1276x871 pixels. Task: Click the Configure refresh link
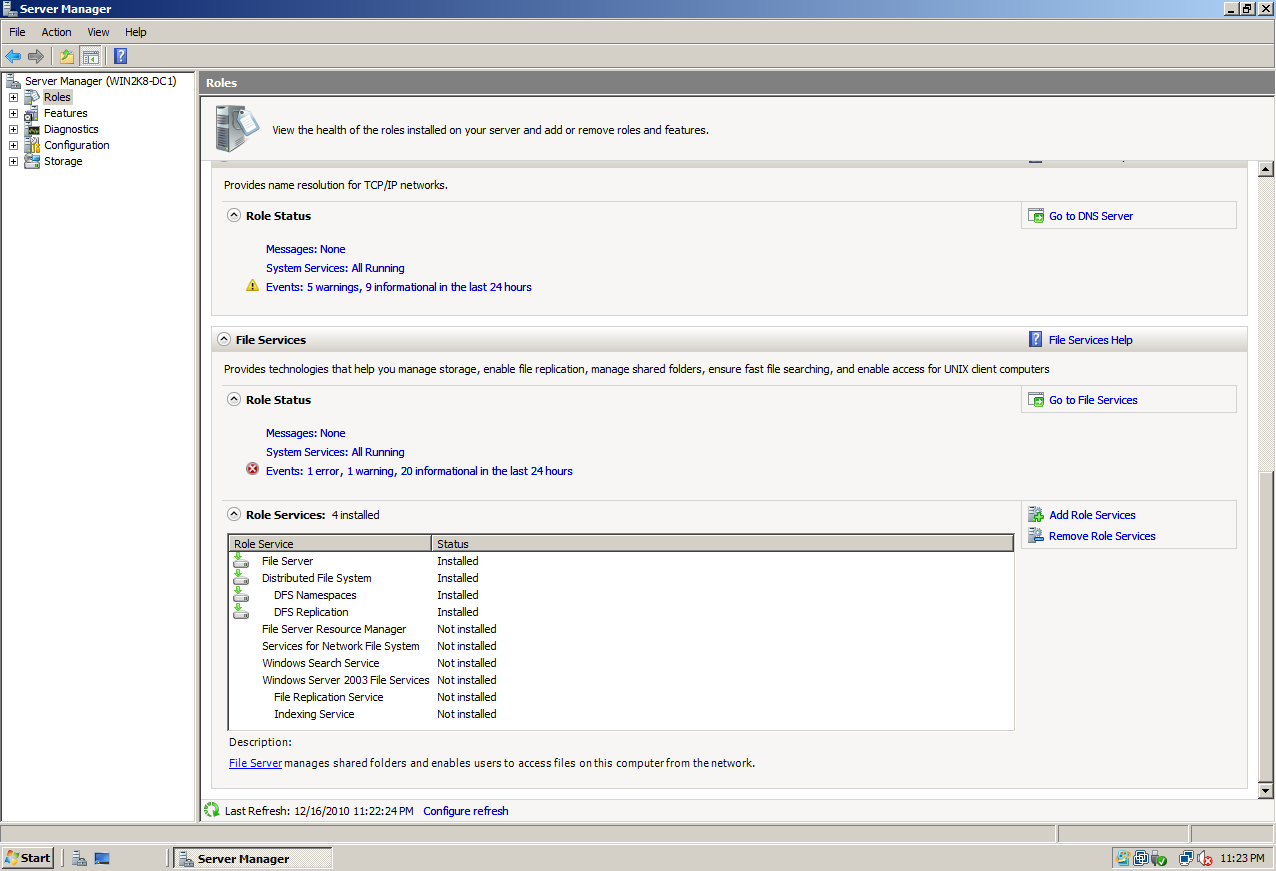click(465, 810)
